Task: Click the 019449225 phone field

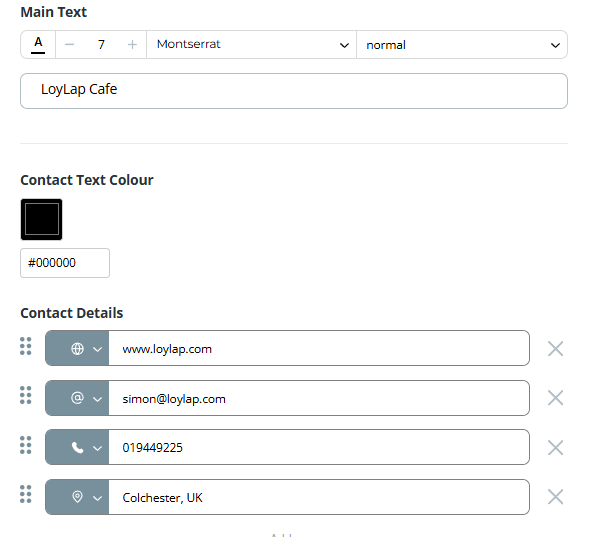Action: point(319,447)
